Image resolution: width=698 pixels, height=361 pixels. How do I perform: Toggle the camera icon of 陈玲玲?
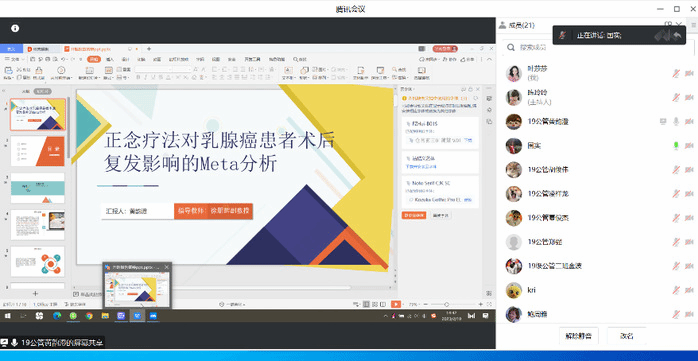[x=690, y=97]
